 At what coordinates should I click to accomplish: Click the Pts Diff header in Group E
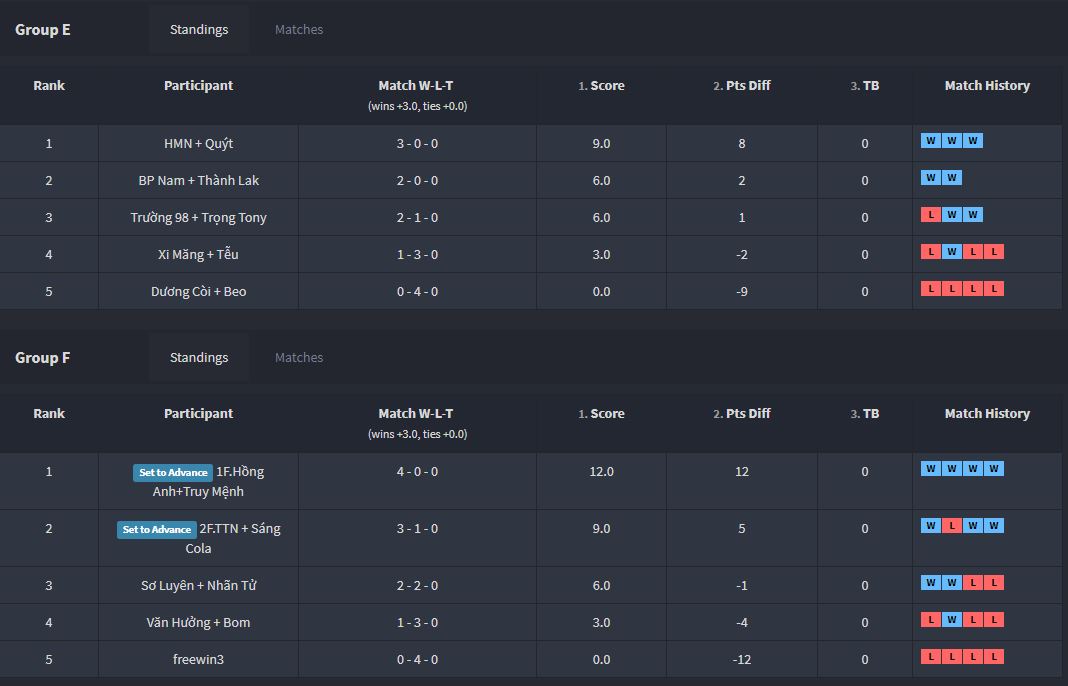click(x=742, y=85)
